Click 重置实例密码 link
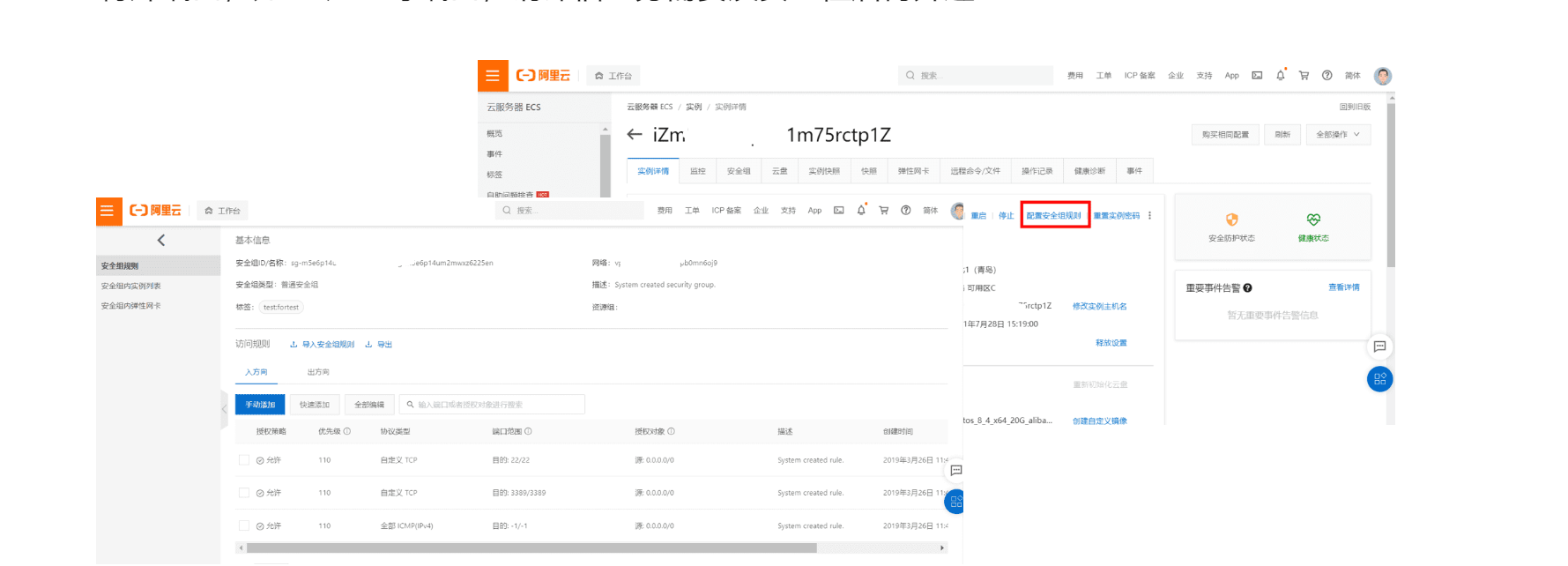1568x566 pixels. (1117, 216)
